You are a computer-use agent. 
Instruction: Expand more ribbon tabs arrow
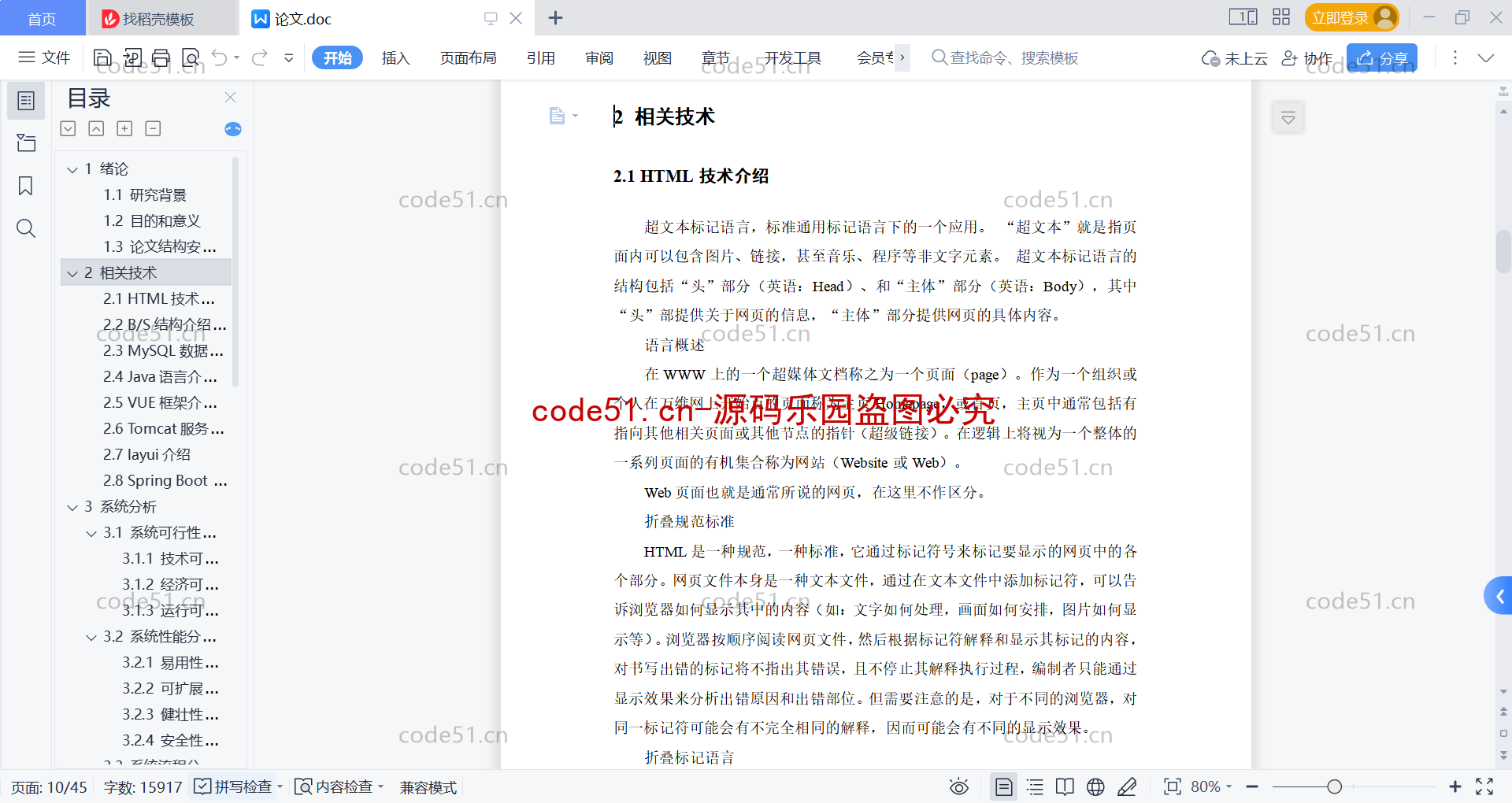902,57
